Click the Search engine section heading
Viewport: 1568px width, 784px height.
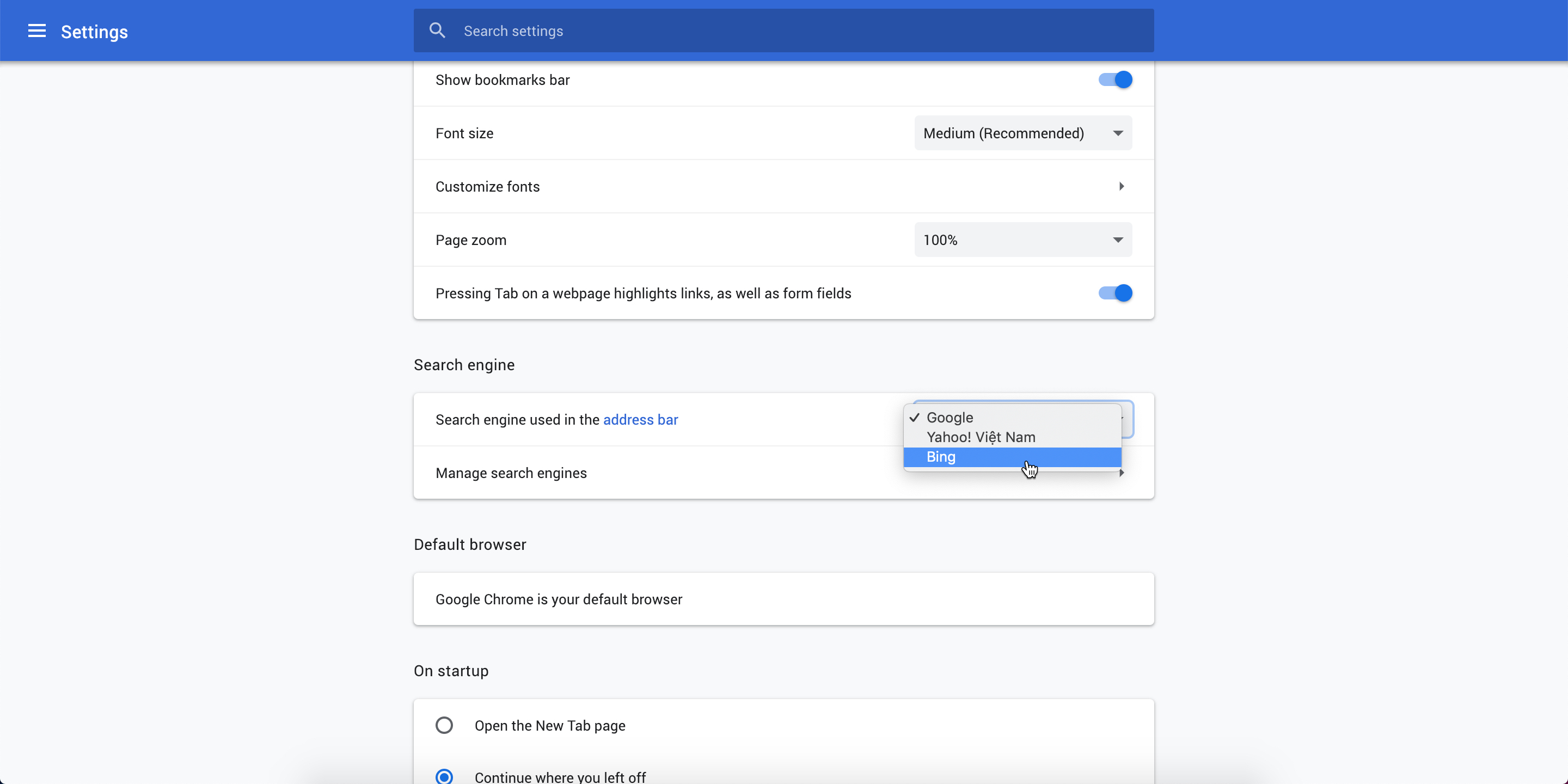click(x=464, y=365)
